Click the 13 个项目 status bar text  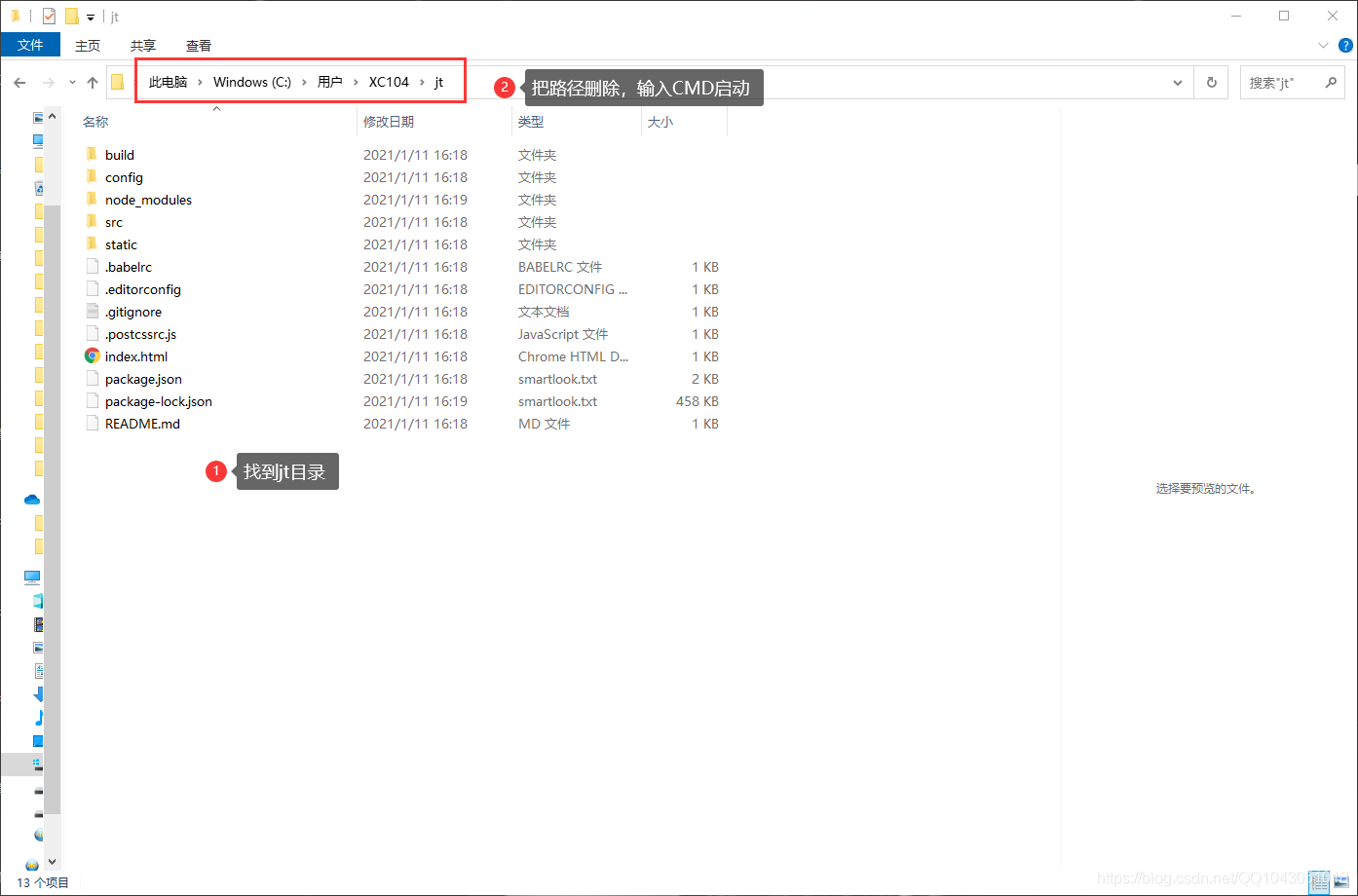coord(43,882)
